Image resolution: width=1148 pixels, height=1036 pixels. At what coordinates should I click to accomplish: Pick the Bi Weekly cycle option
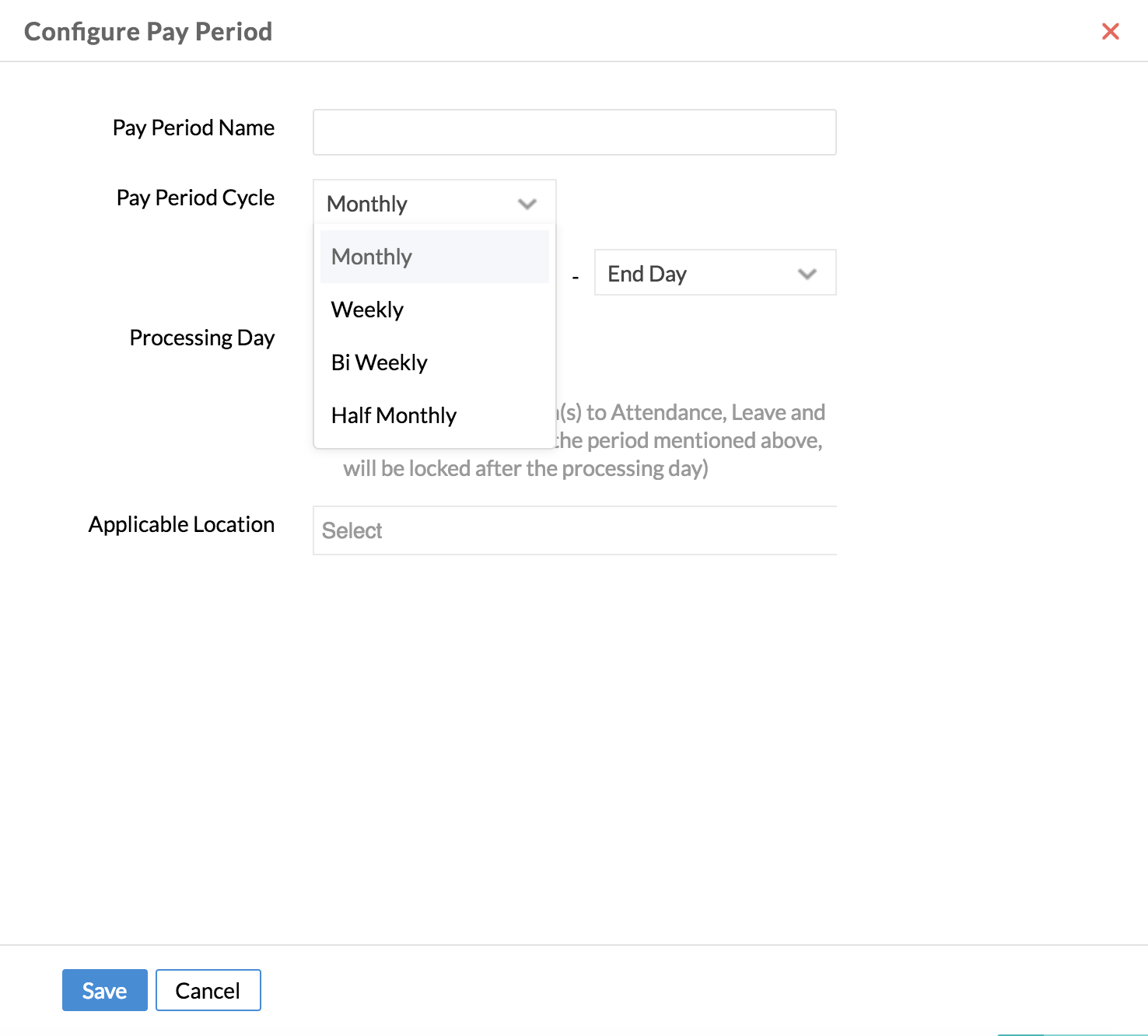(x=434, y=362)
